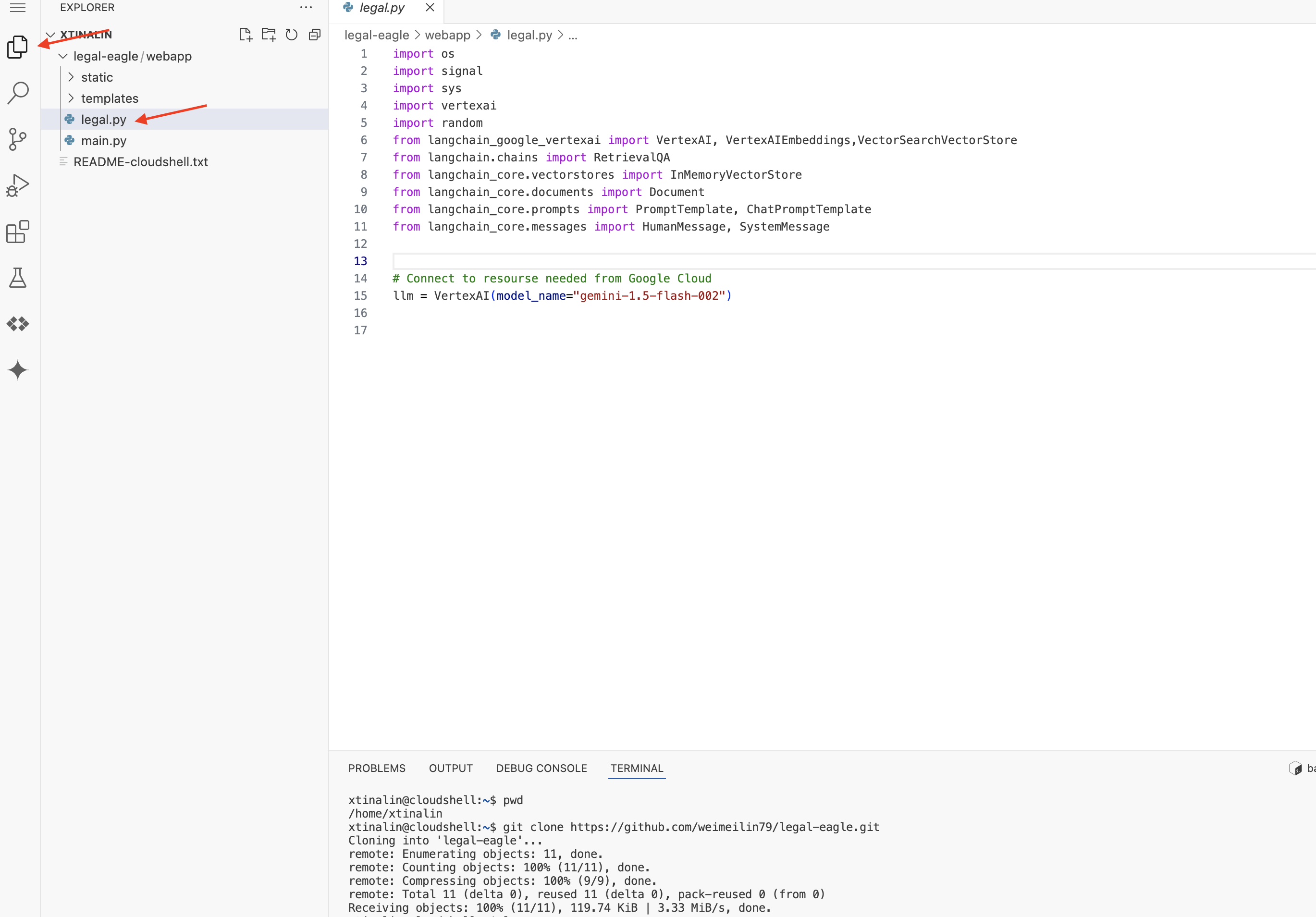Open the Testing flask icon
The height and width of the screenshot is (917, 1316).
18,278
